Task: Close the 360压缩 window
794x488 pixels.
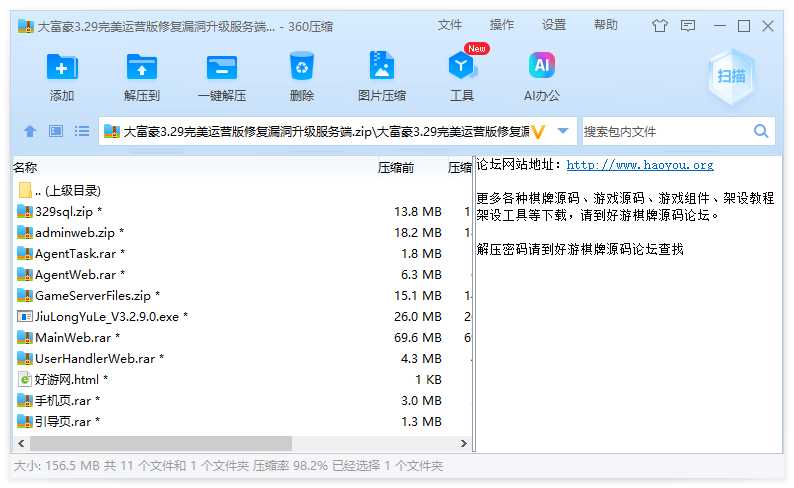Action: pos(768,26)
